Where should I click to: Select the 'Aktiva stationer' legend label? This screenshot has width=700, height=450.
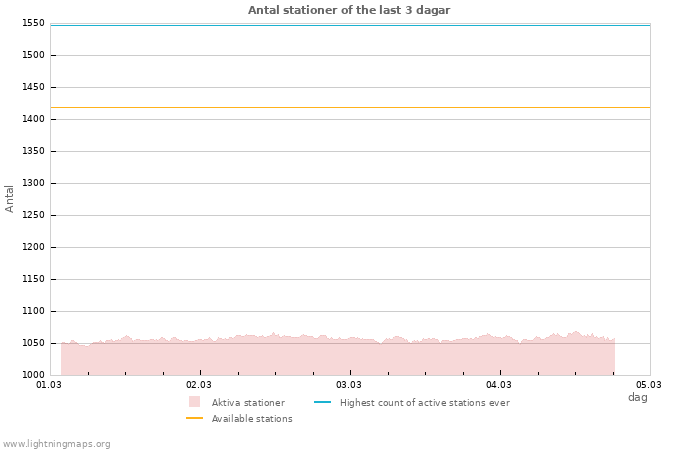pyautogui.click(x=248, y=403)
